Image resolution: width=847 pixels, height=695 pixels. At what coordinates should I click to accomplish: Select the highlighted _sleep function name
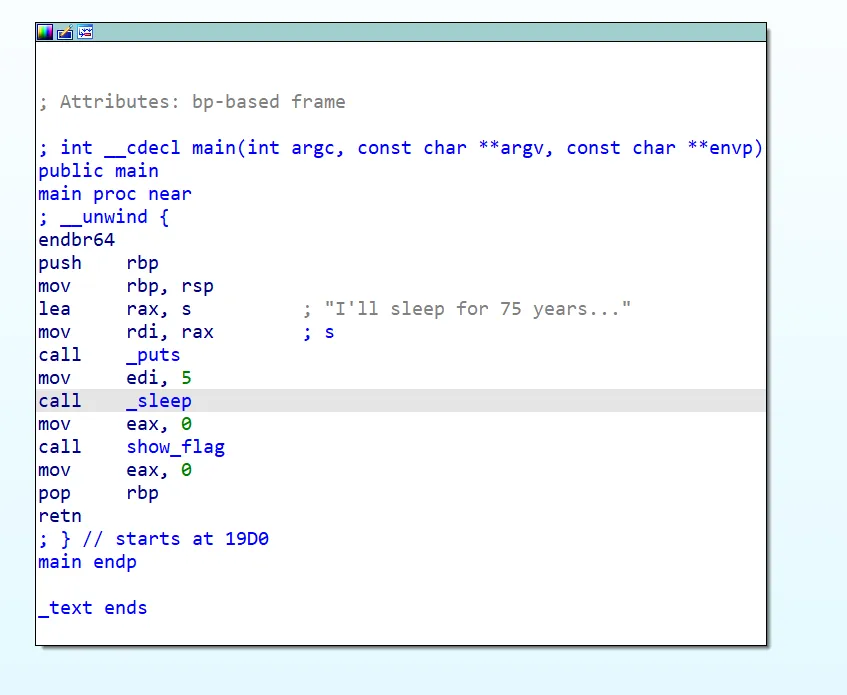pyautogui.click(x=158, y=401)
